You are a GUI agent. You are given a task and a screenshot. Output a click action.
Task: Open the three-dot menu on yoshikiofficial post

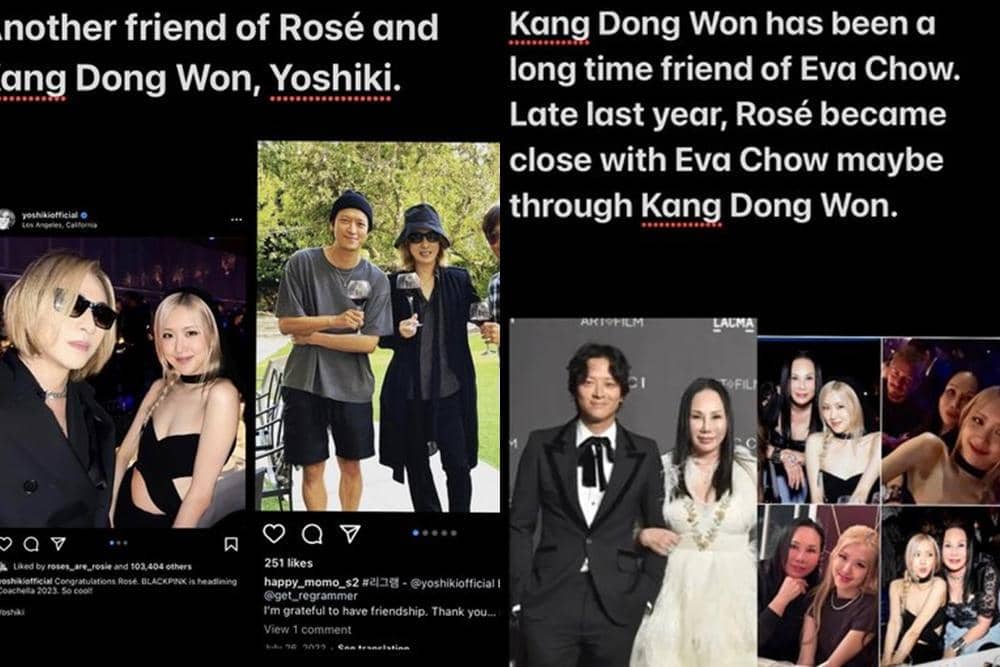coord(237,219)
